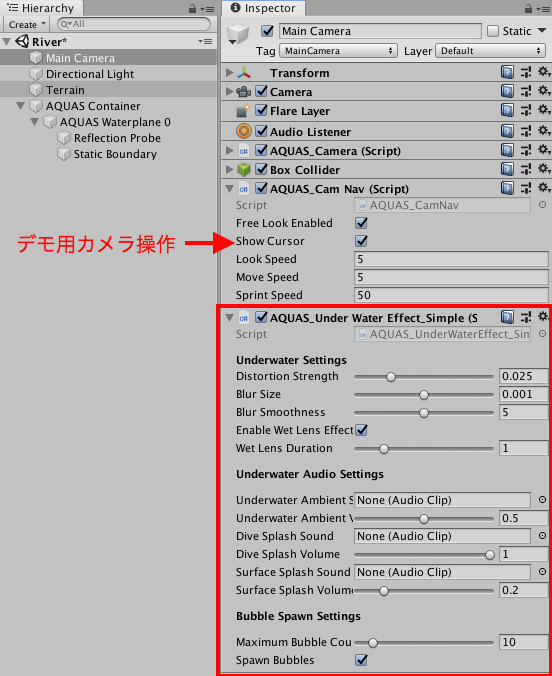Collapse AQUAS Container in Hierarchy
552x676 pixels.
pos(20,106)
